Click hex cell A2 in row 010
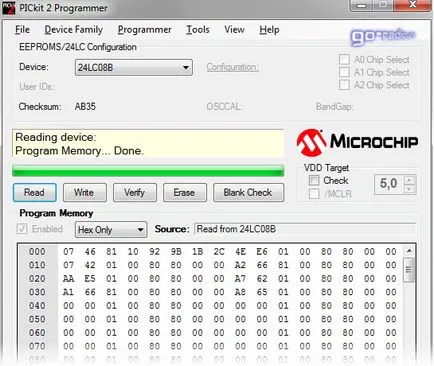The width and height of the screenshot is (434, 366). (x=240, y=265)
